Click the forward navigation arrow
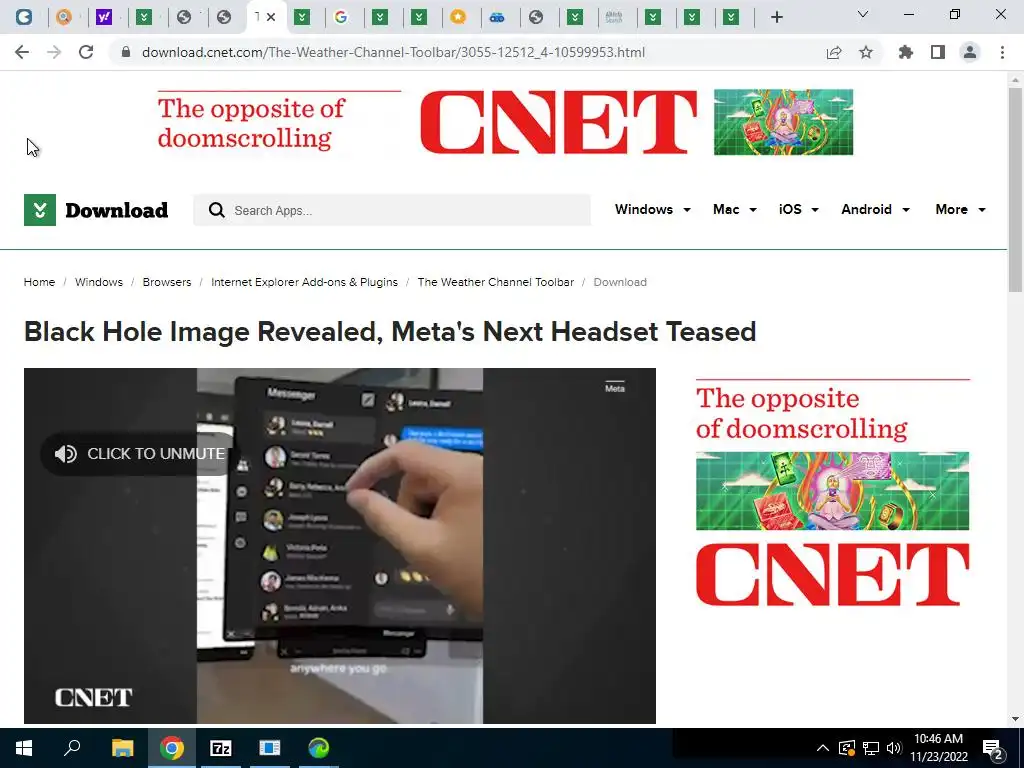This screenshot has height=768, width=1024. (x=54, y=52)
